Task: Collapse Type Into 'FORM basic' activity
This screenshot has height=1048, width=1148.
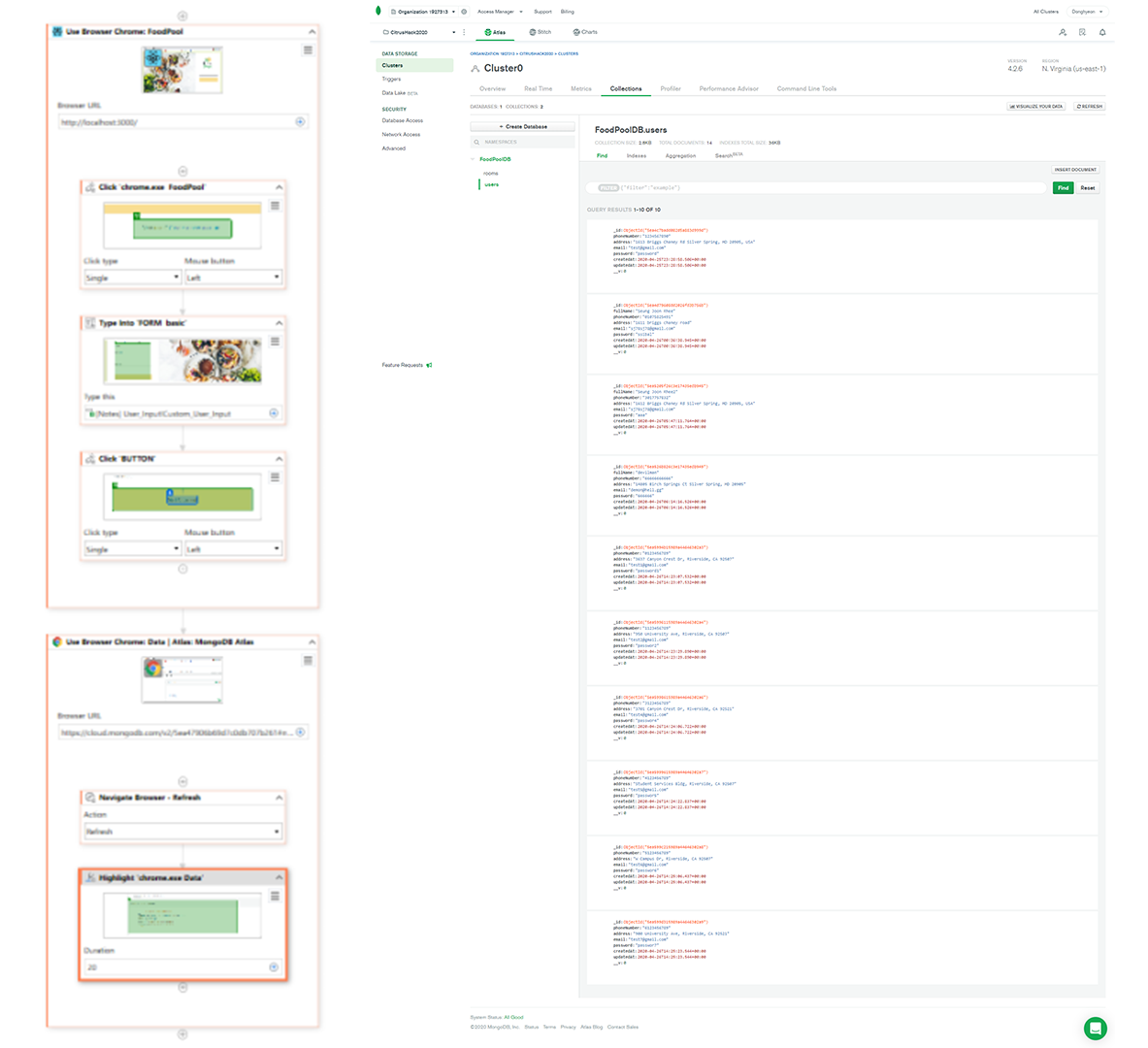Action: (279, 323)
